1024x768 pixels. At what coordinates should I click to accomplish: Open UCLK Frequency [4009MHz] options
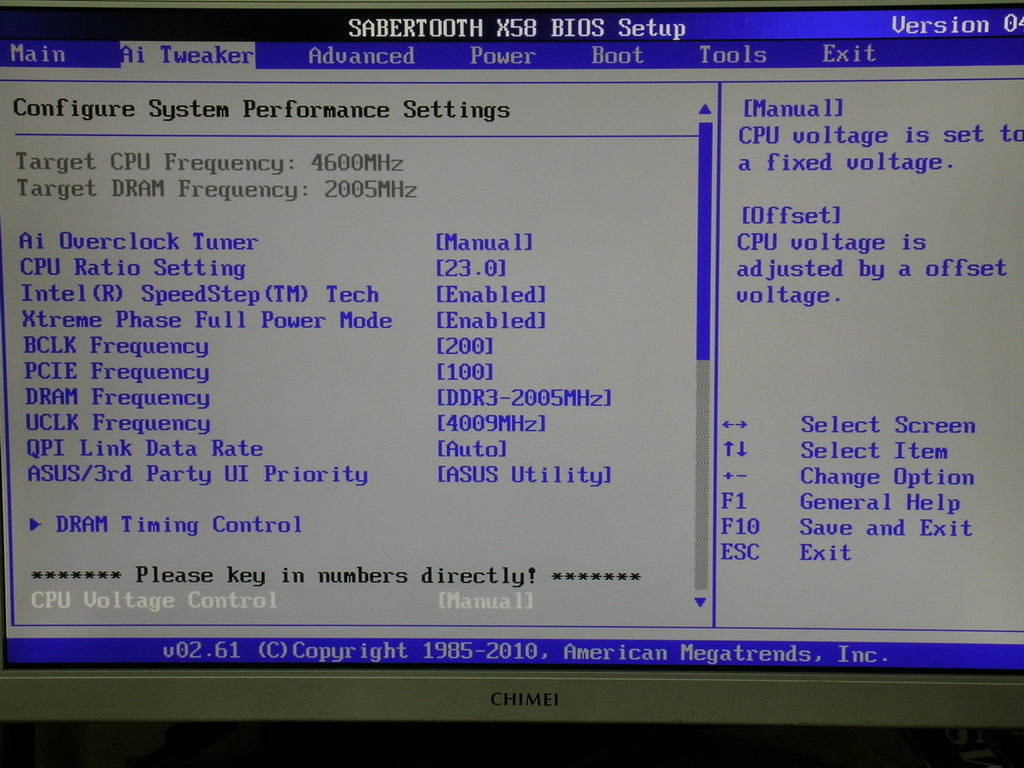pyautogui.click(x=491, y=423)
